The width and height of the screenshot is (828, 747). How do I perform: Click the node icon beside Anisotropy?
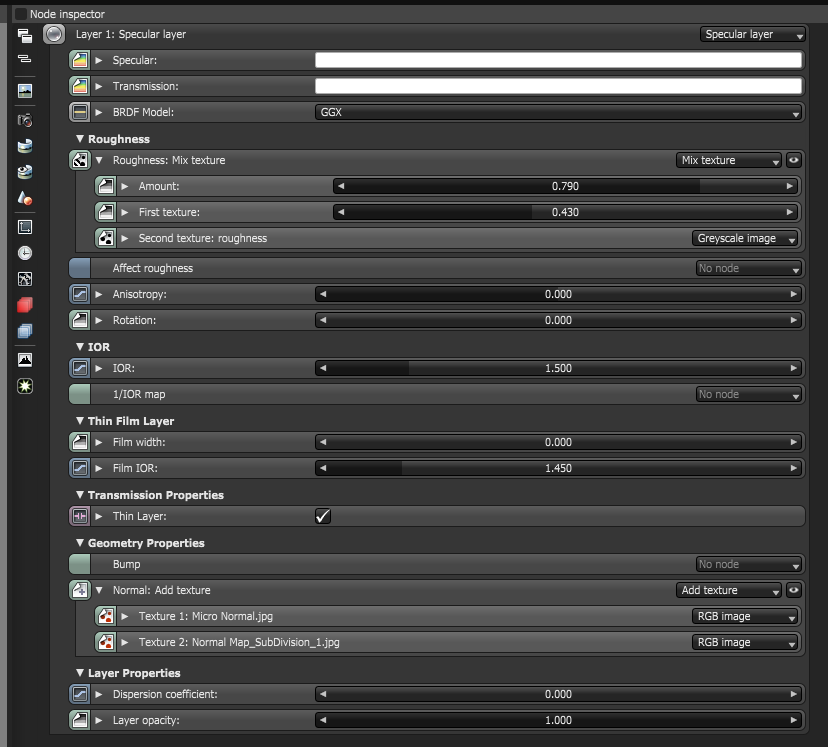point(80,294)
